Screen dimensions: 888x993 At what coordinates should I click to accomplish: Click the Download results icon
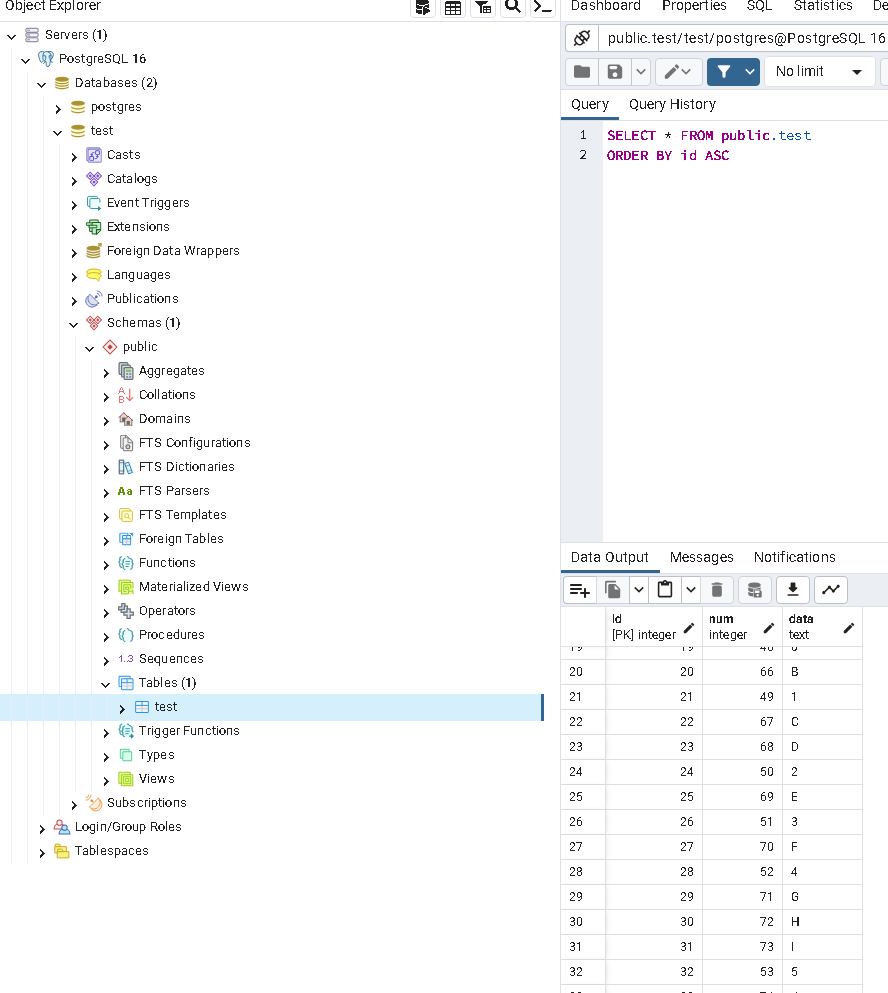tap(792, 590)
